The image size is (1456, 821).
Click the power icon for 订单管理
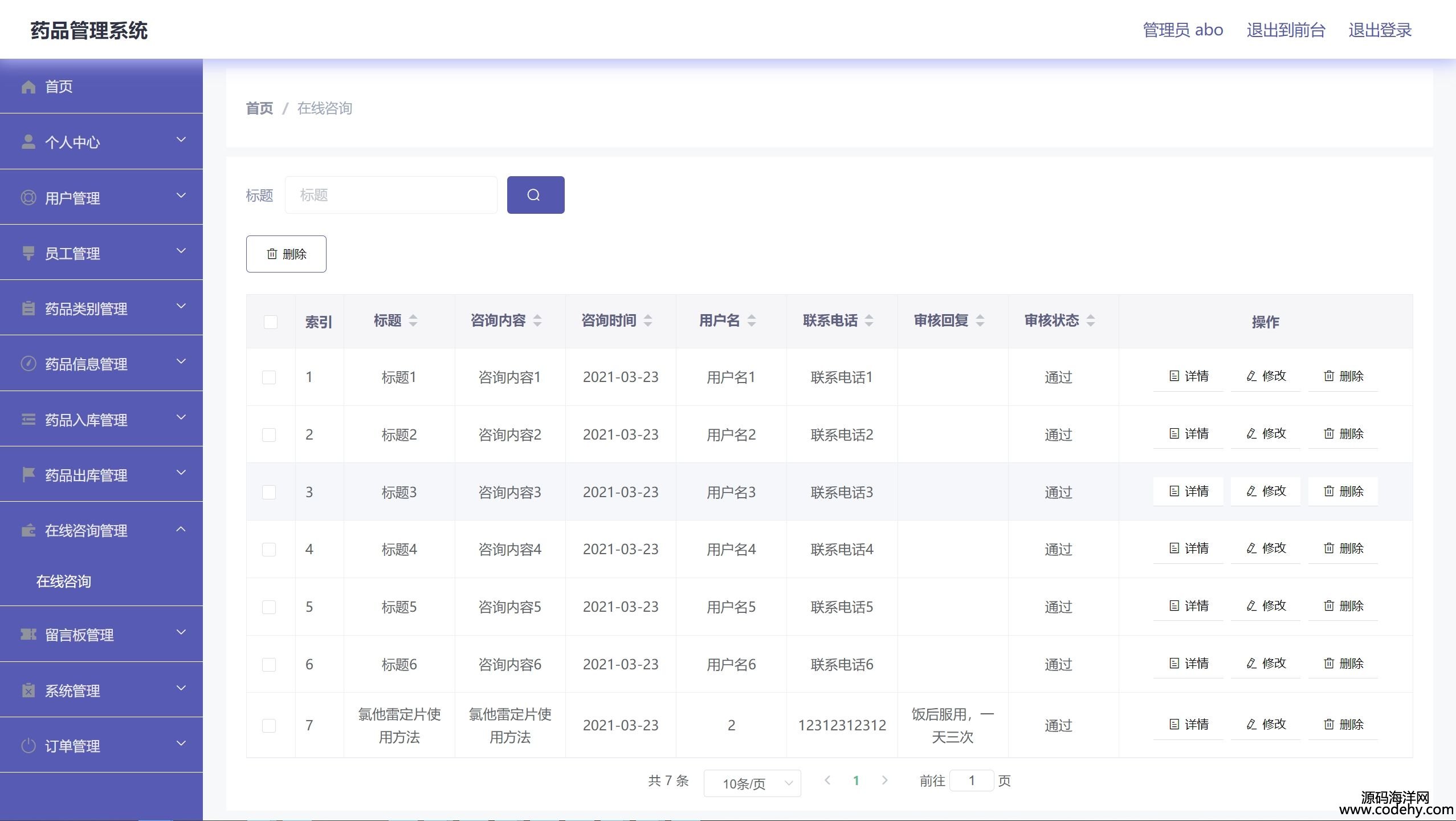coord(28,746)
